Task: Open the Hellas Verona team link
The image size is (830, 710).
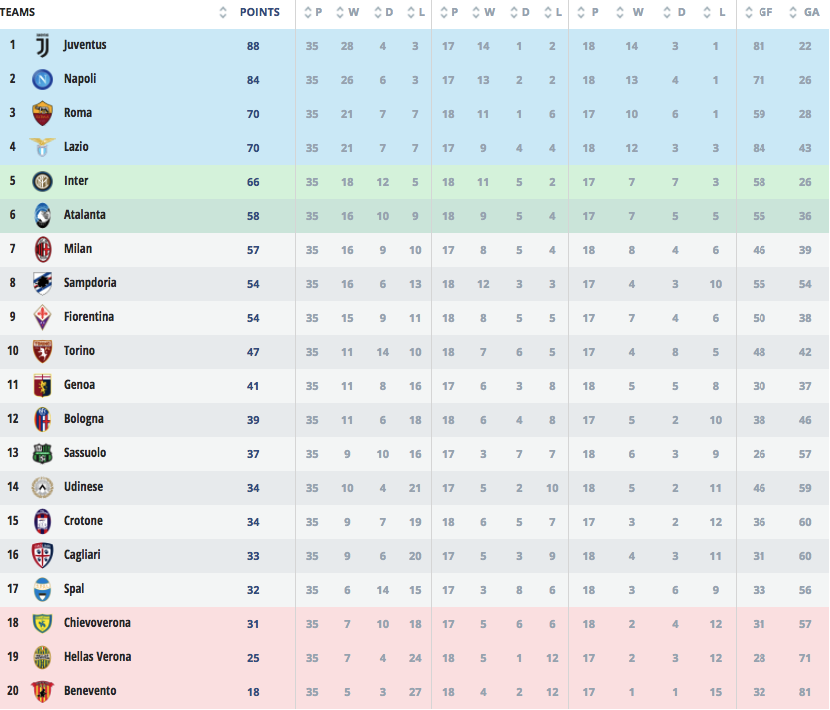Action: click(97, 657)
